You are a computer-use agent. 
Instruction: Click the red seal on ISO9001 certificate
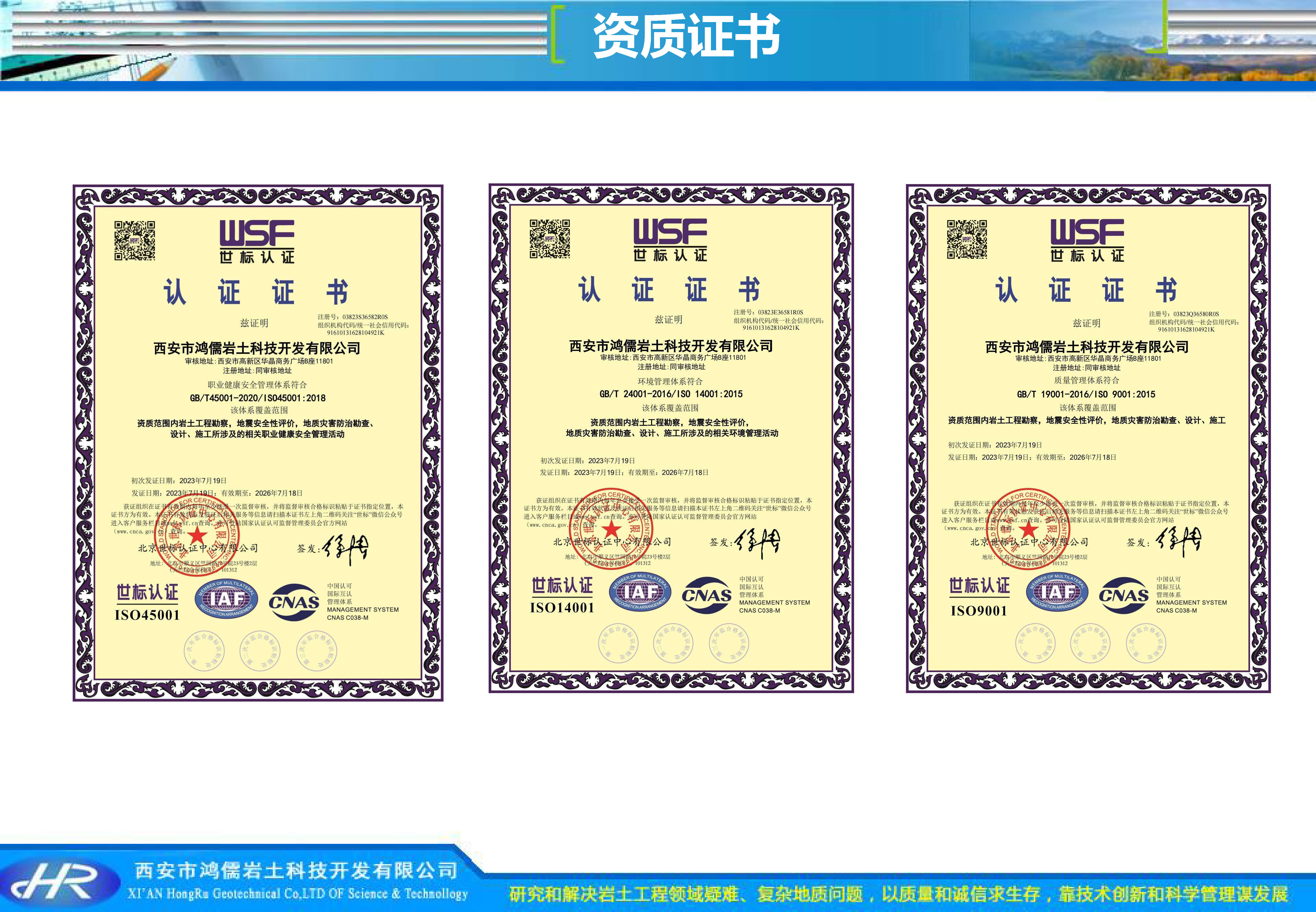[x=1028, y=529]
